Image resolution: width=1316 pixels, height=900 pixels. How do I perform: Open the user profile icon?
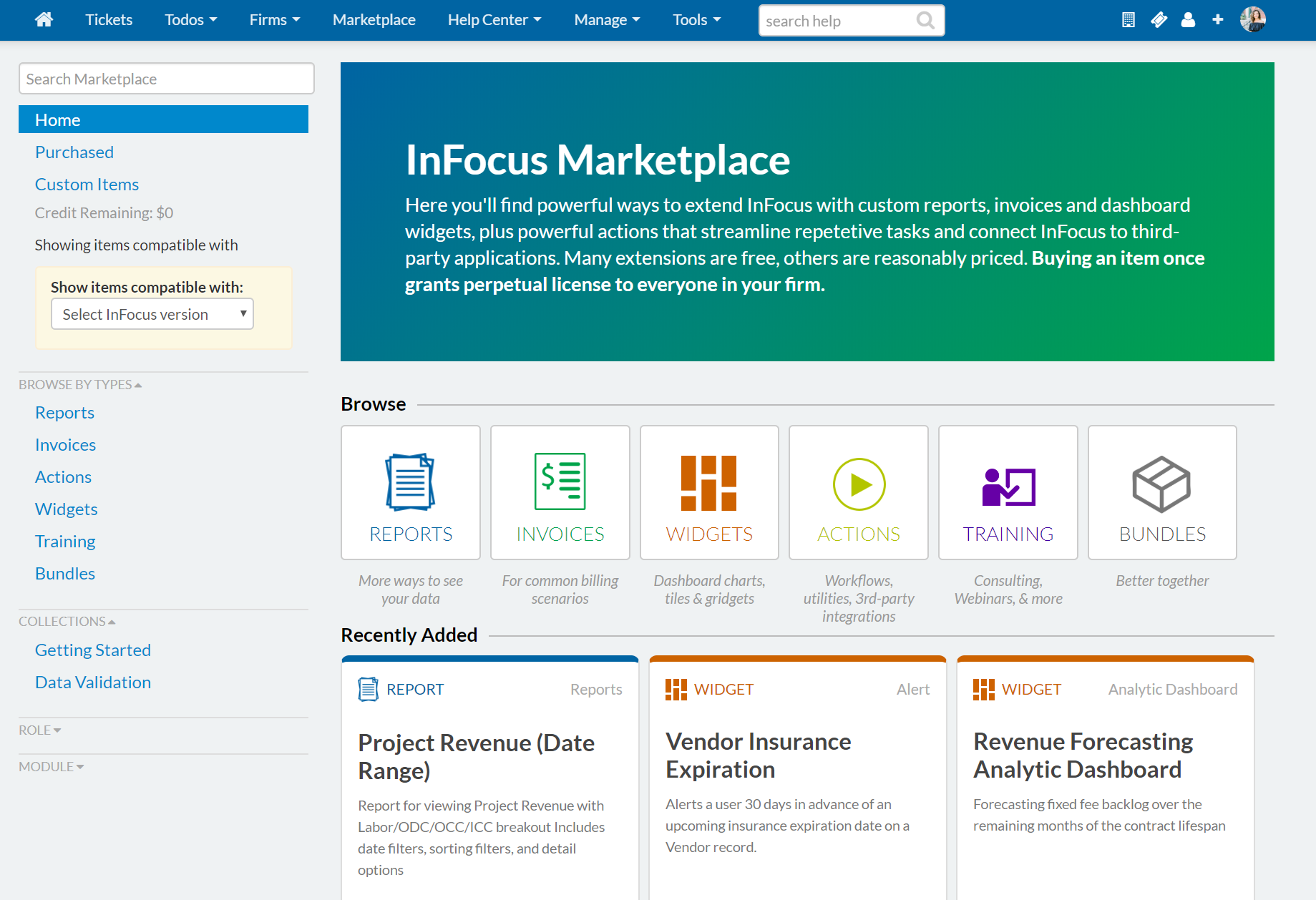pyautogui.click(x=1188, y=20)
